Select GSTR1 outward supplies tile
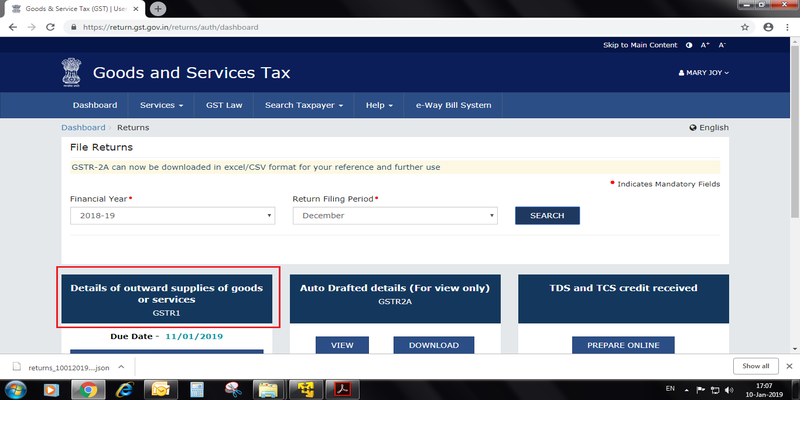The height and width of the screenshot is (428, 800). [x=167, y=299]
